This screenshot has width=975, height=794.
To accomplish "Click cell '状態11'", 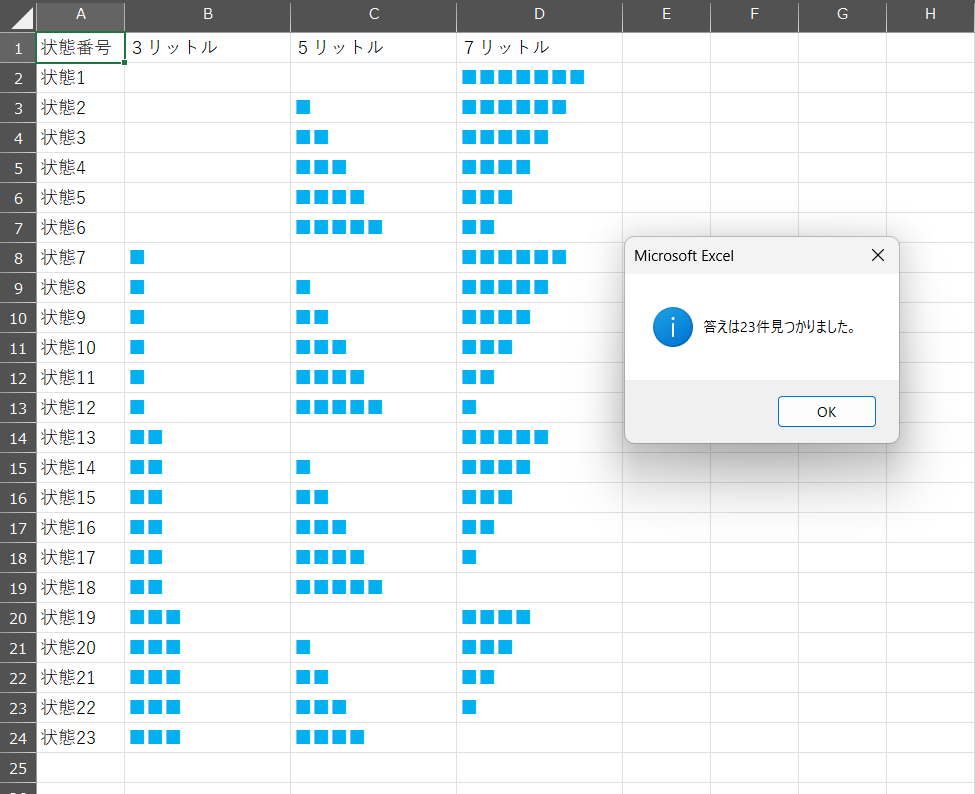I will [x=80, y=377].
